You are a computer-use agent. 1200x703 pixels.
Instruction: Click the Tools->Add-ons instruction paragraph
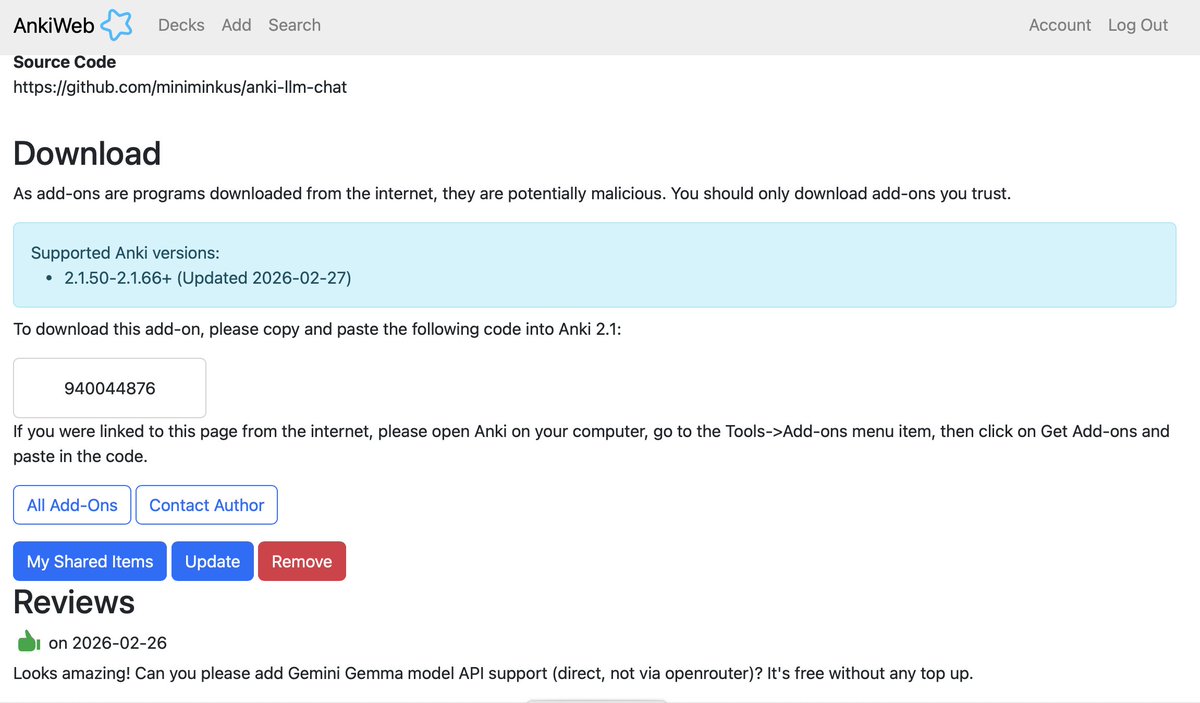[591, 444]
